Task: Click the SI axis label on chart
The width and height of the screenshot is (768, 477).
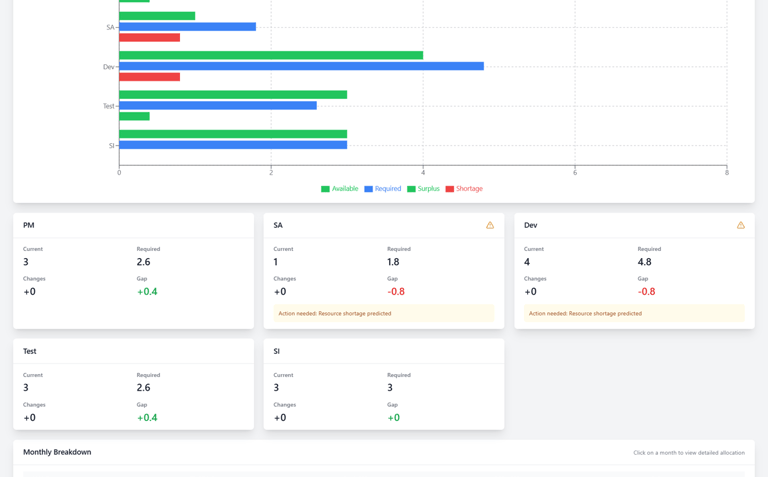Action: 111,145
